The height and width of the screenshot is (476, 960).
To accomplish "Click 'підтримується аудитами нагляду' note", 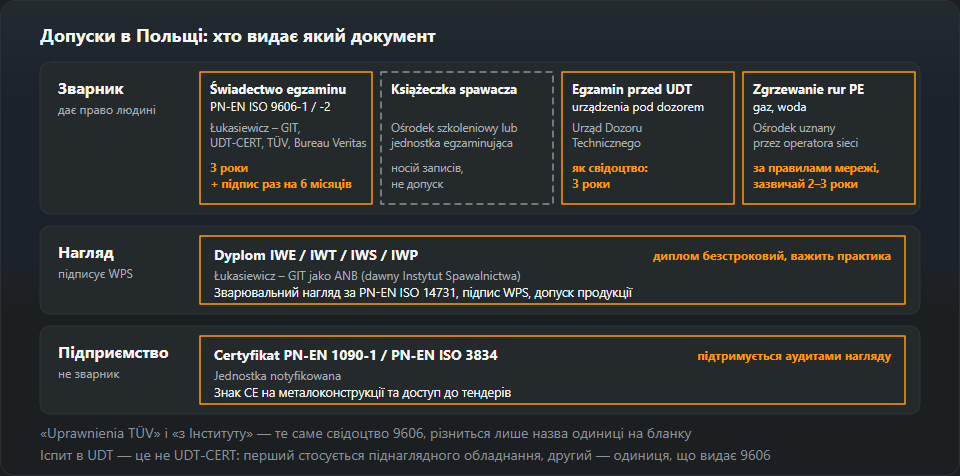I will point(794,356).
